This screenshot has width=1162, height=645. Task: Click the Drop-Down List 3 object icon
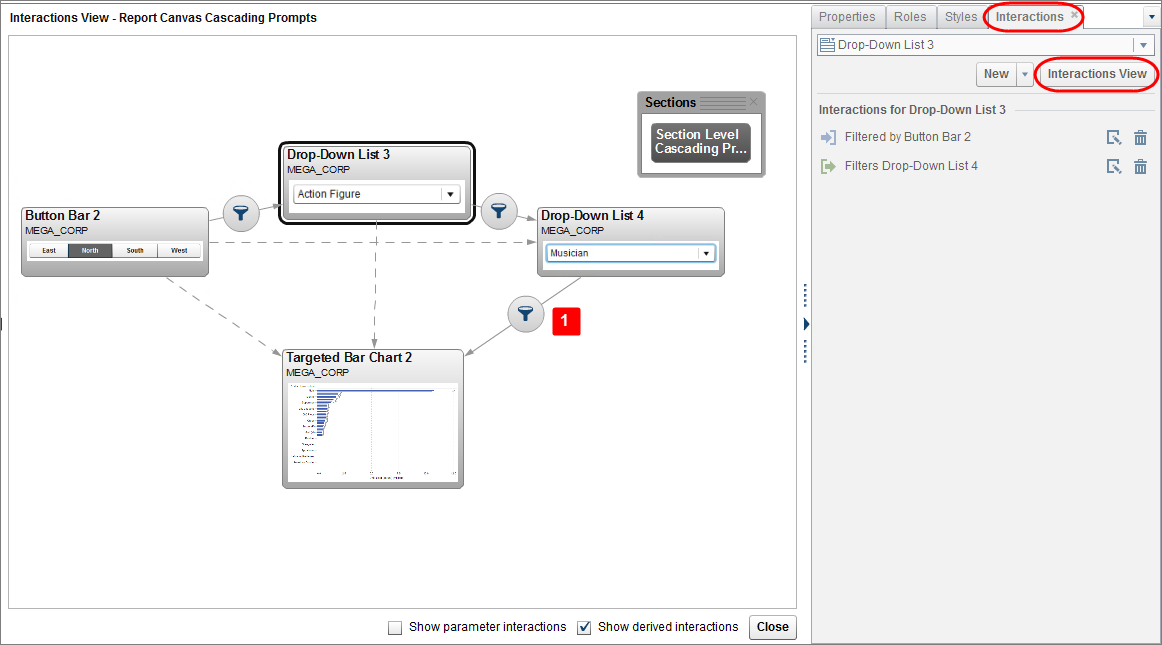point(825,44)
